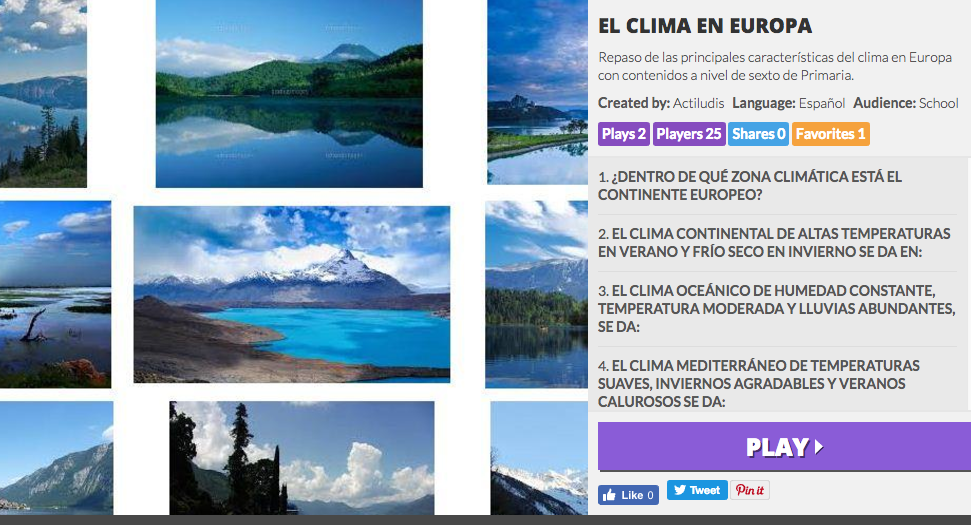Share the quiz with the Tweet button
Screen dimensions: 971x525
[697, 490]
